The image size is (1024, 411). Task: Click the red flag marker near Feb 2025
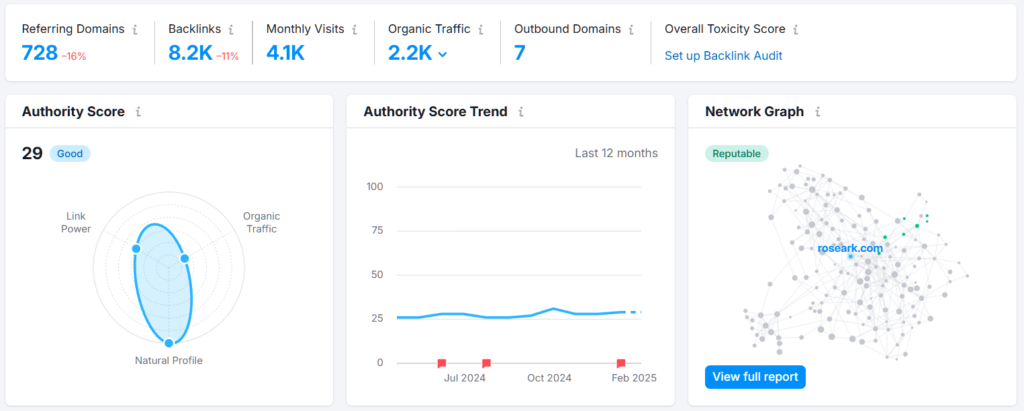click(x=621, y=363)
